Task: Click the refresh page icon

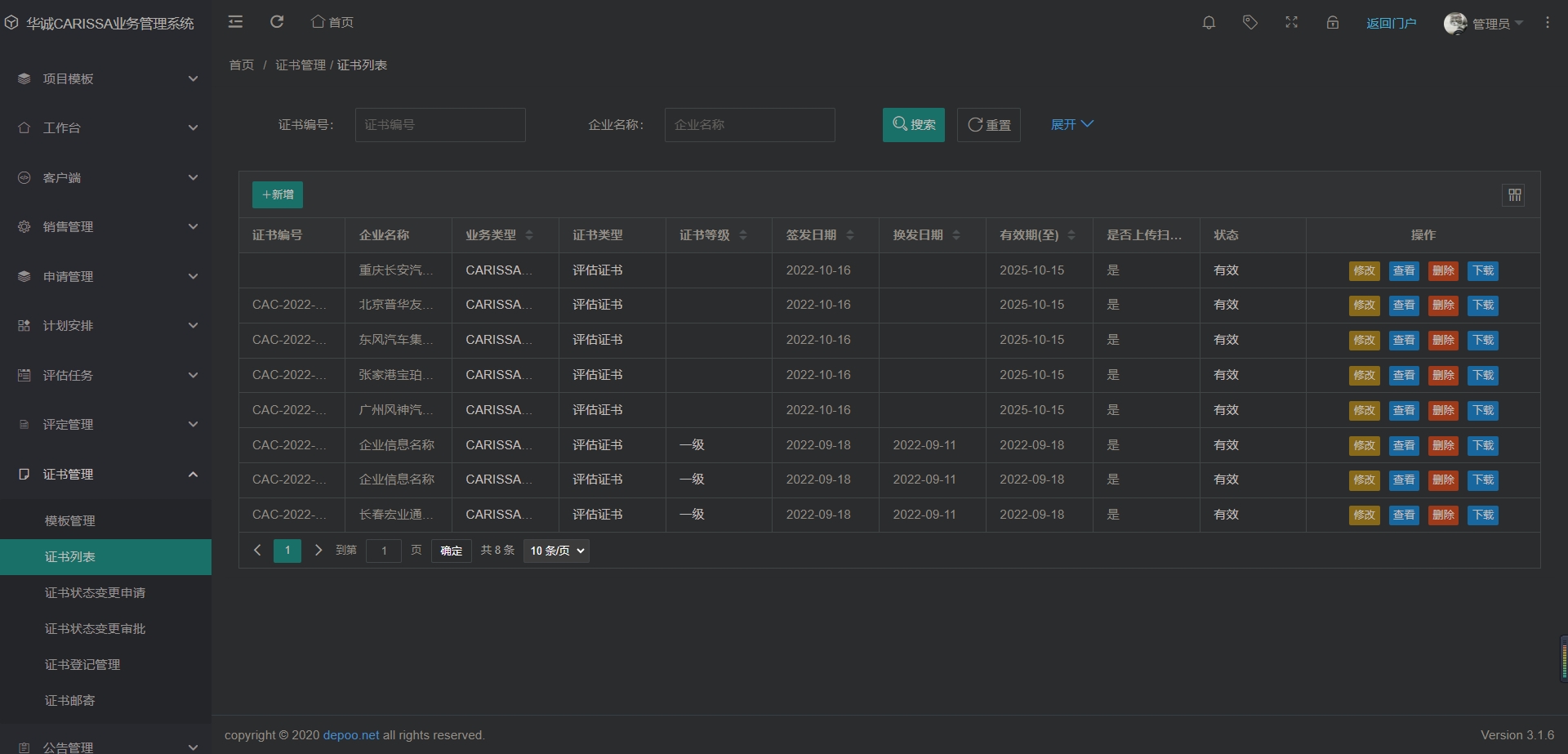Action: [277, 22]
